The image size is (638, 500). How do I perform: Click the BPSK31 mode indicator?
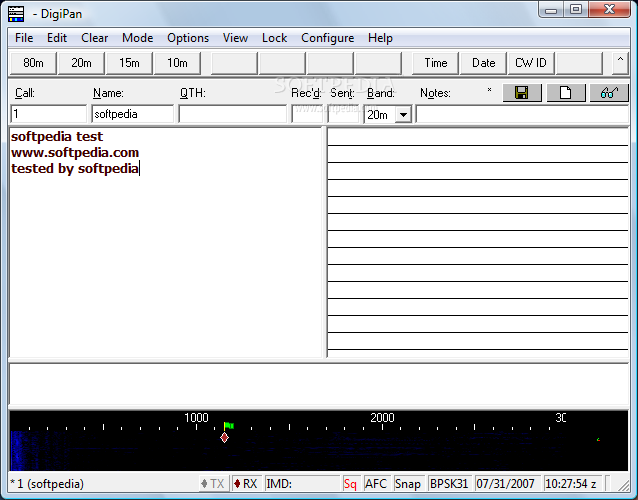(x=449, y=484)
